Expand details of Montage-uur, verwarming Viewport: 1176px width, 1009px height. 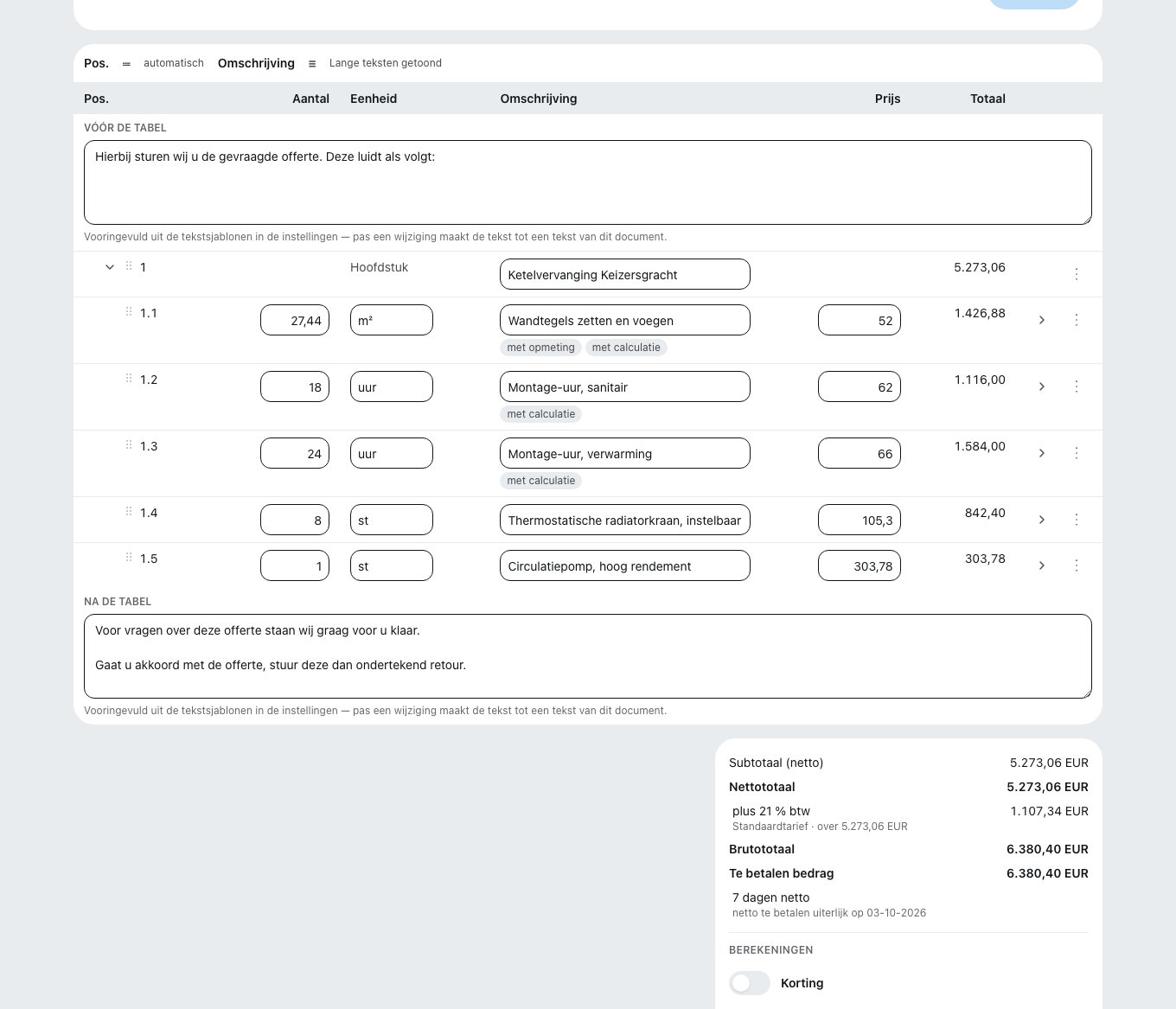1042,453
